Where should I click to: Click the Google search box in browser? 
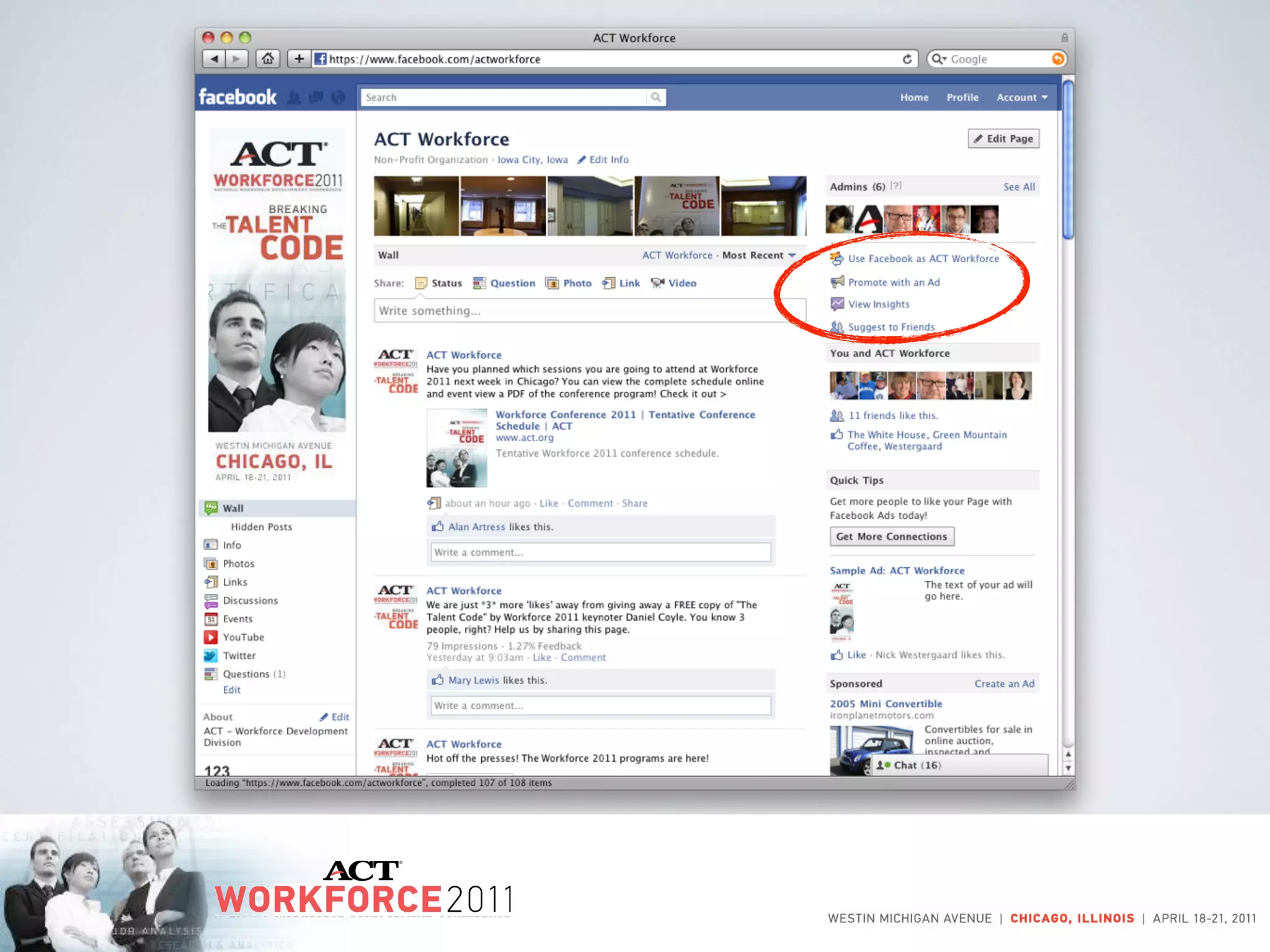click(997, 59)
